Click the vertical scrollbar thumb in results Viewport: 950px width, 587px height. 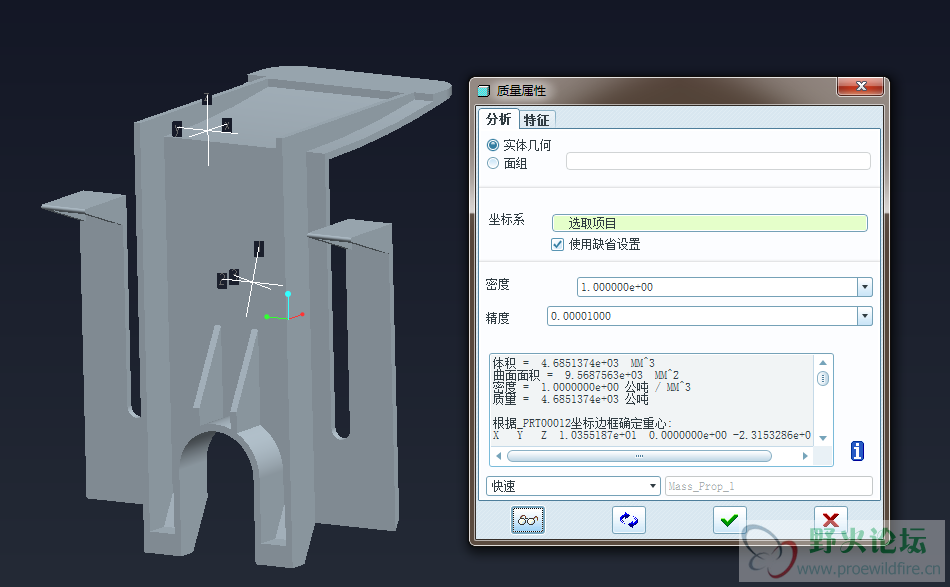(x=823, y=379)
